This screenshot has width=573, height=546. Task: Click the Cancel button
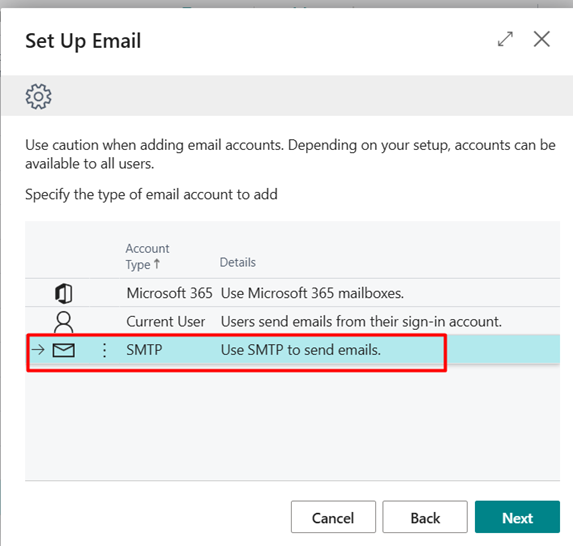(x=333, y=517)
